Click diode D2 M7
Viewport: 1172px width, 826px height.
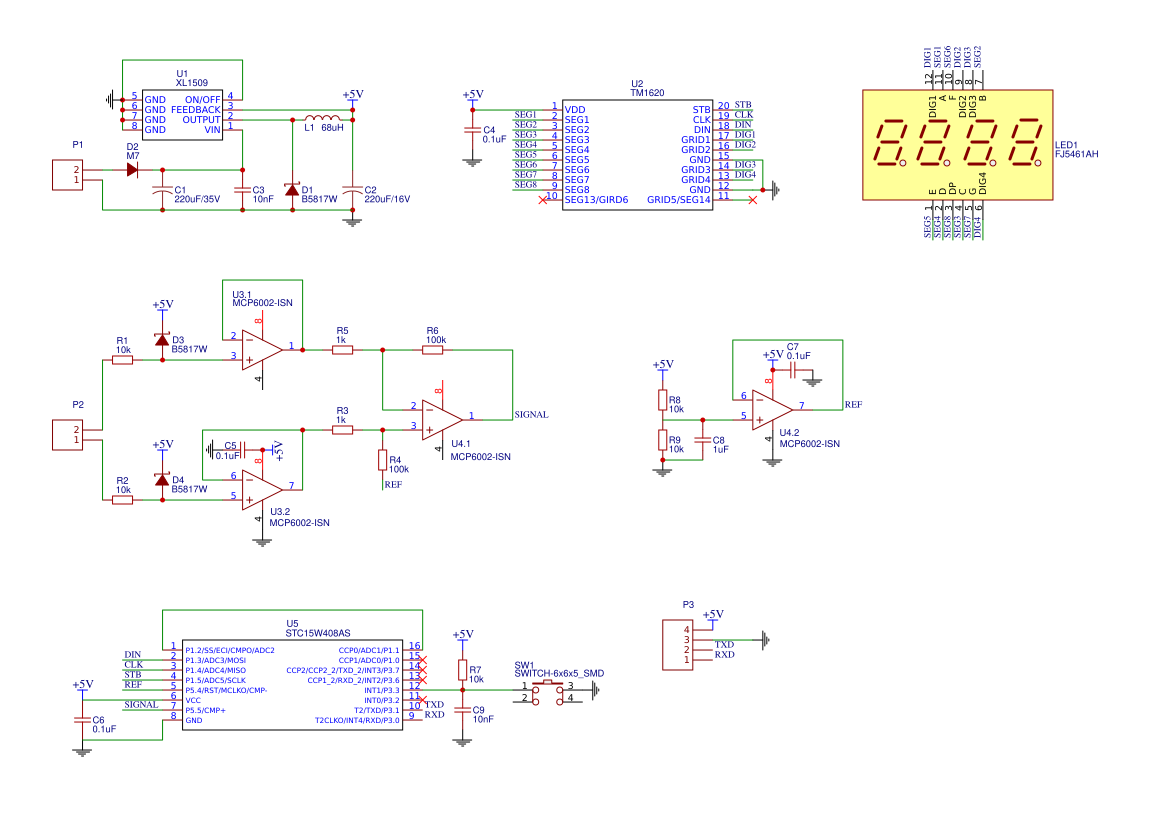[130, 168]
